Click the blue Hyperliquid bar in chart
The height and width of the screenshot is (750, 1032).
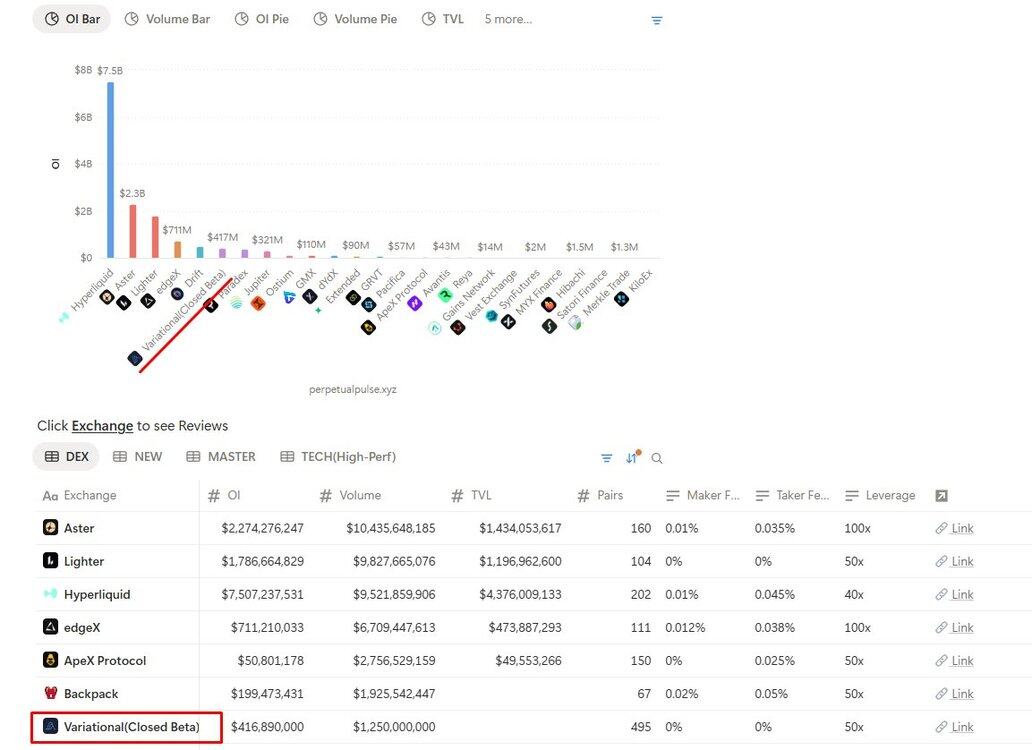pyautogui.click(x=110, y=169)
